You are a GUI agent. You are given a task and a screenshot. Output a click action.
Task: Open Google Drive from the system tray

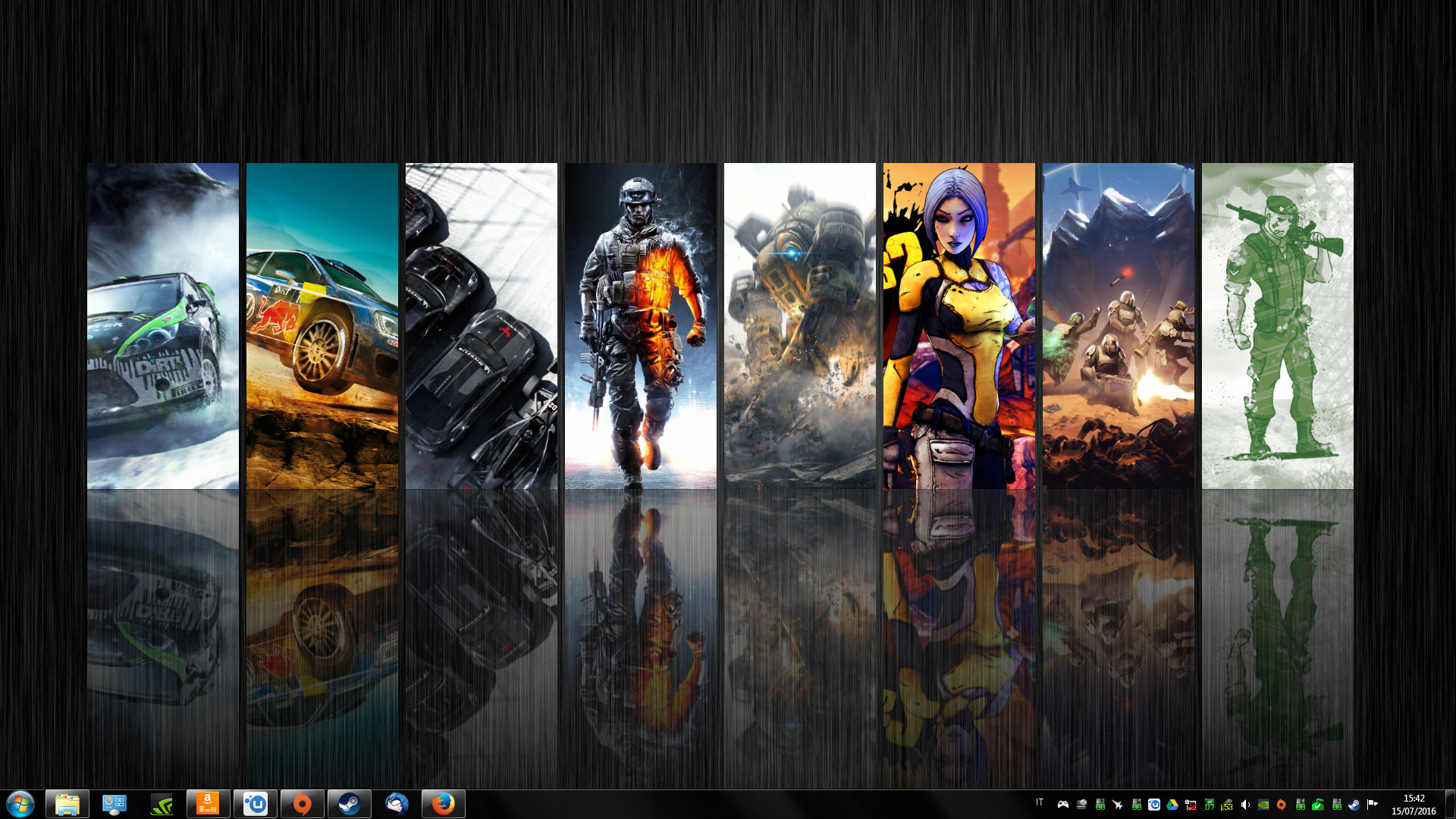point(1172,804)
